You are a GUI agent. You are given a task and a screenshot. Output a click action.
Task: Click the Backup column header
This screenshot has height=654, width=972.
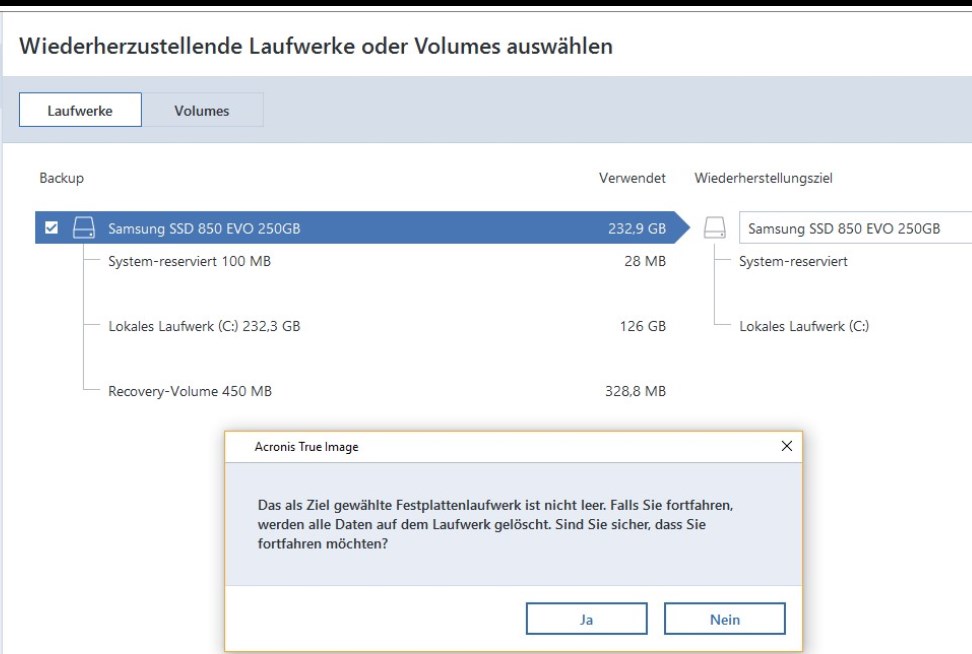coord(62,178)
